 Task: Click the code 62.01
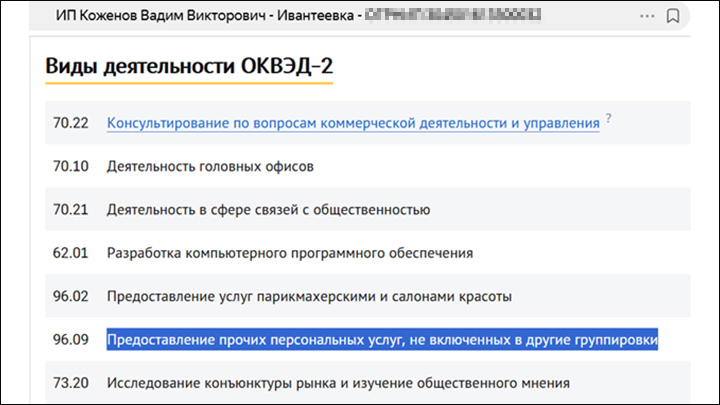(71, 253)
